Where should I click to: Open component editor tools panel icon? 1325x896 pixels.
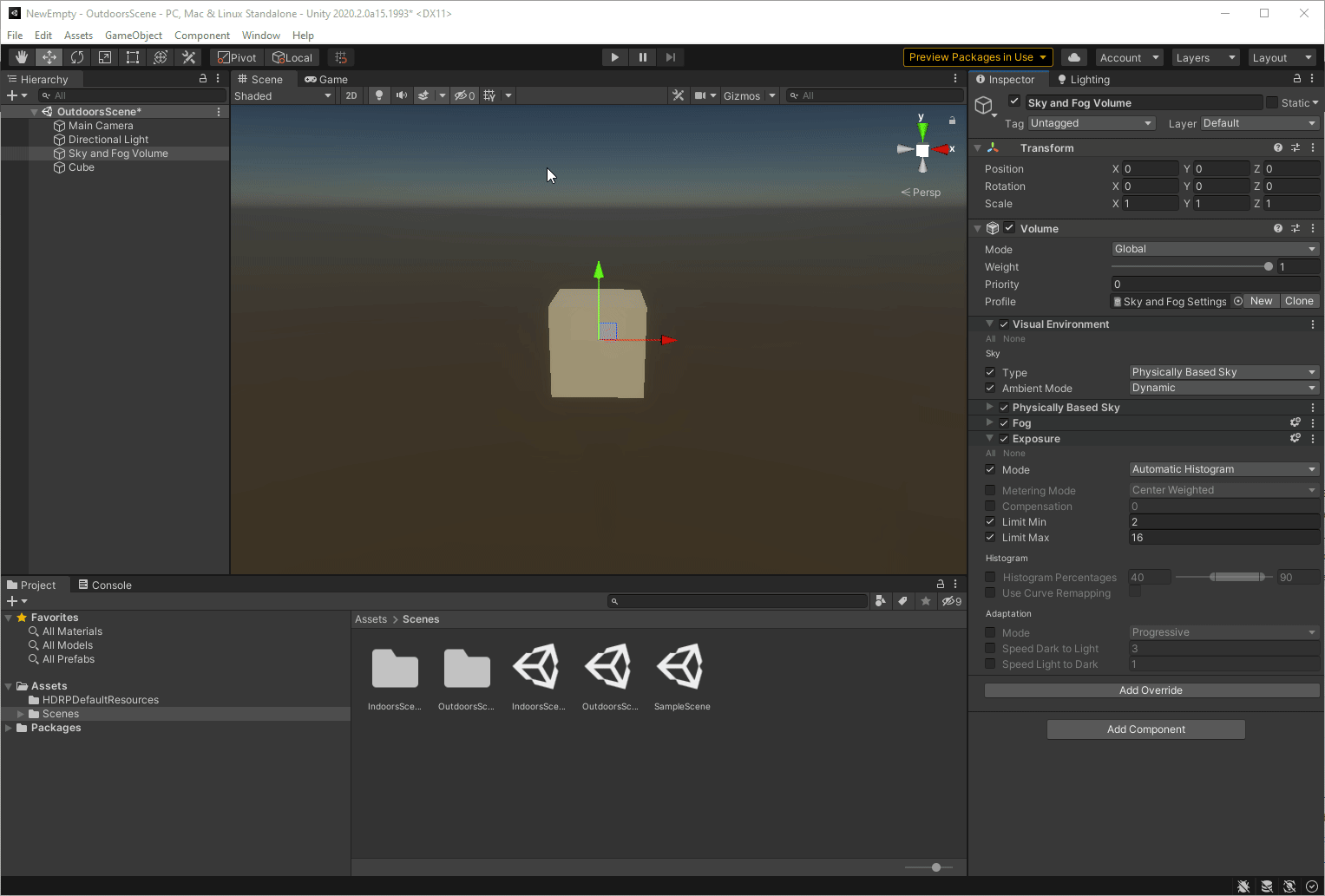679,95
